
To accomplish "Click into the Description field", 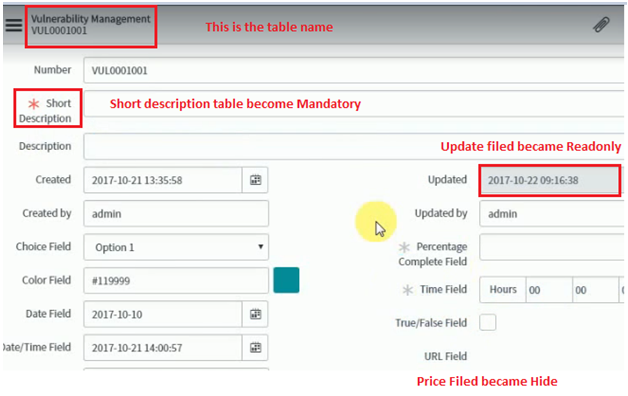I will click(x=354, y=147).
